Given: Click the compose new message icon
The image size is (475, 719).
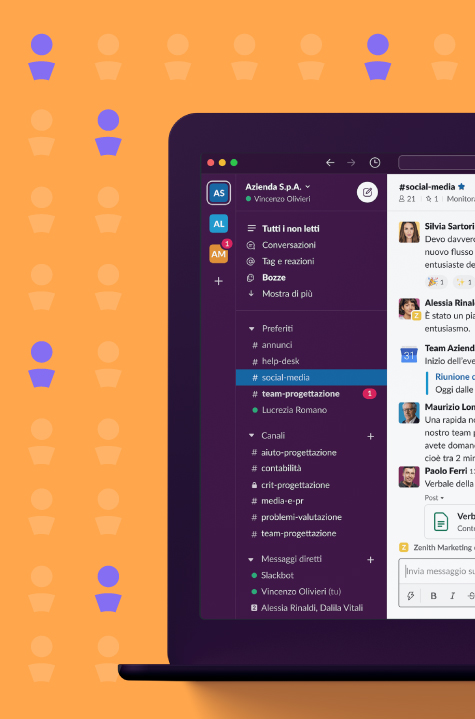Looking at the screenshot, I should click(x=367, y=193).
